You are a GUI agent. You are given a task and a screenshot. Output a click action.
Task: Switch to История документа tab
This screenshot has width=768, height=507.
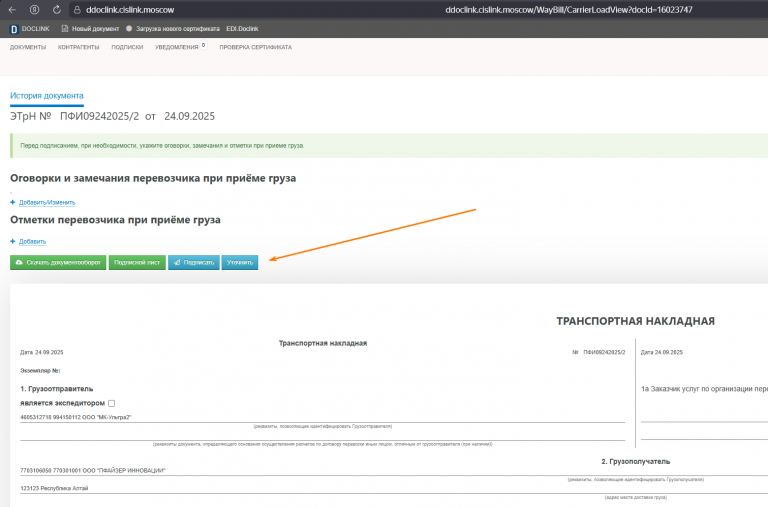click(x=47, y=96)
